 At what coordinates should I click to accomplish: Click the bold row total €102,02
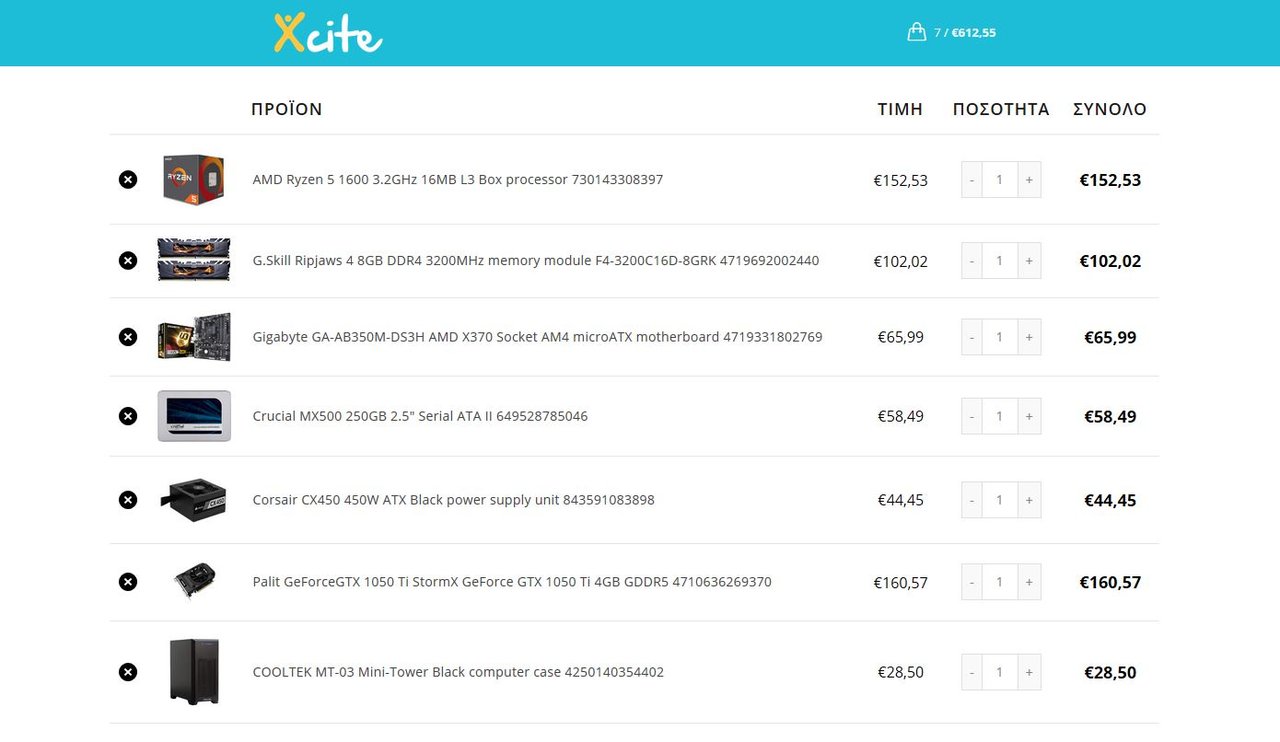1110,261
